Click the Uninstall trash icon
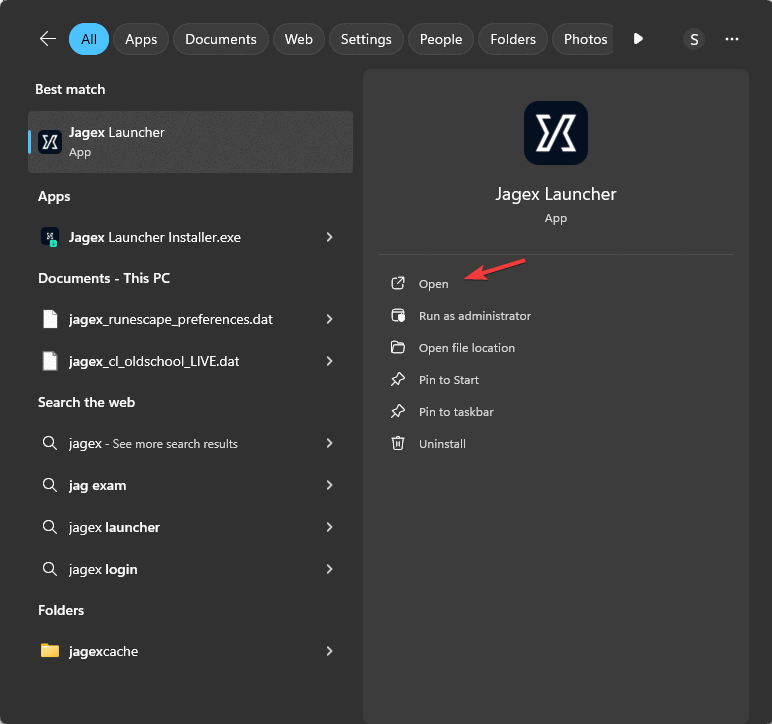Image resolution: width=772 pixels, height=724 pixels. pos(398,443)
